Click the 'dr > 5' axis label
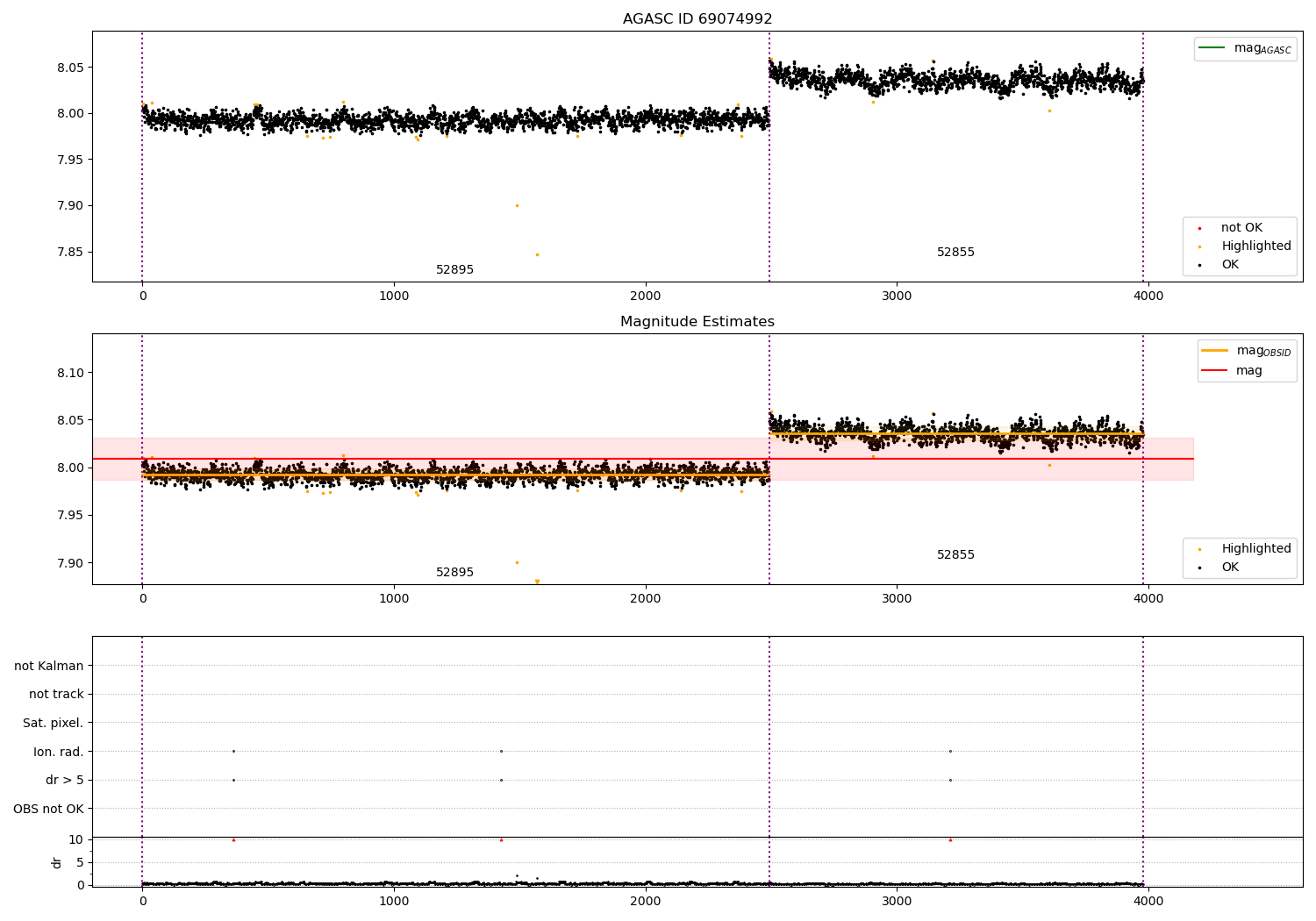The height and width of the screenshot is (921, 1316). [x=65, y=780]
